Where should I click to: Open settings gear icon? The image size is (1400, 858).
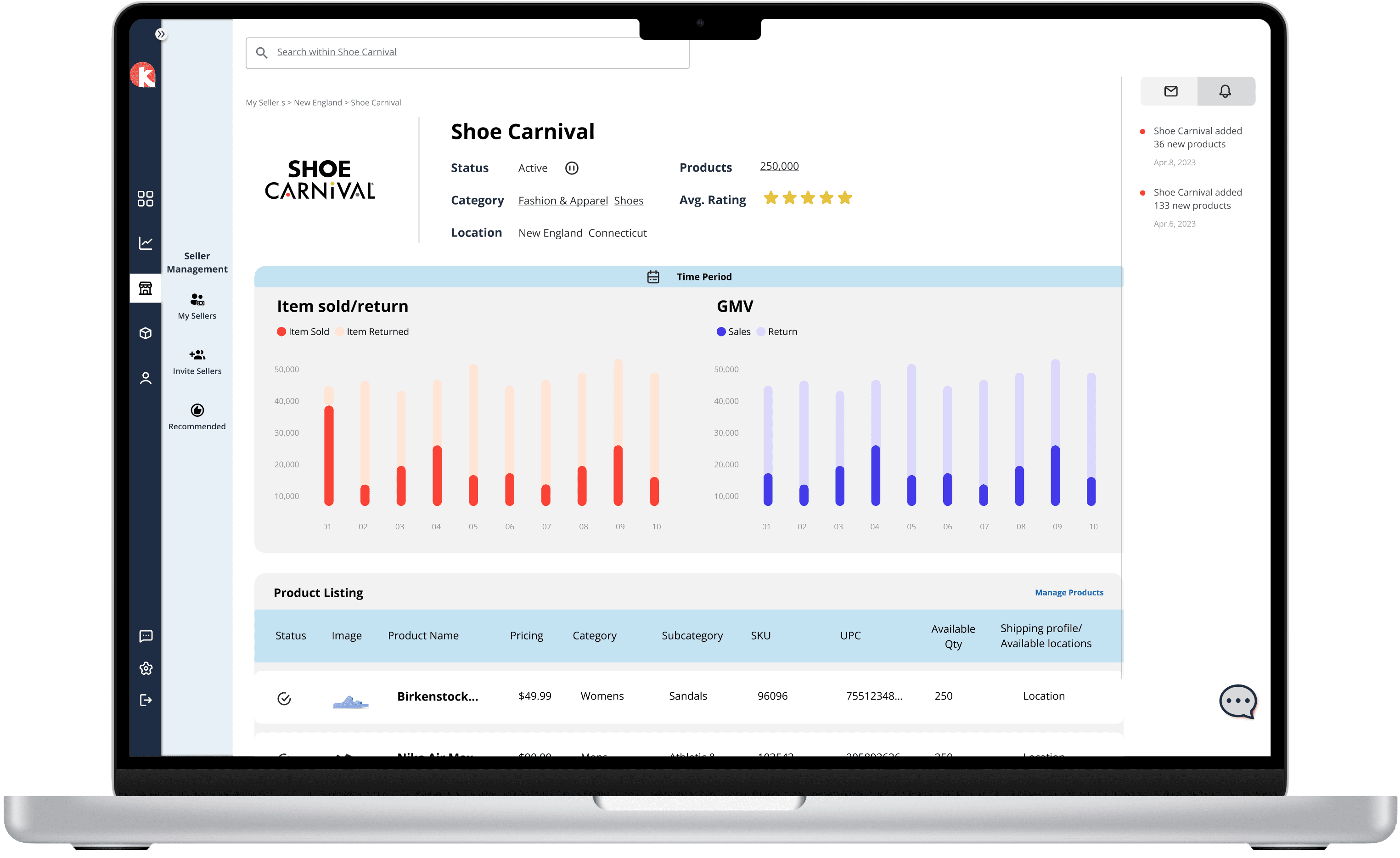point(146,668)
